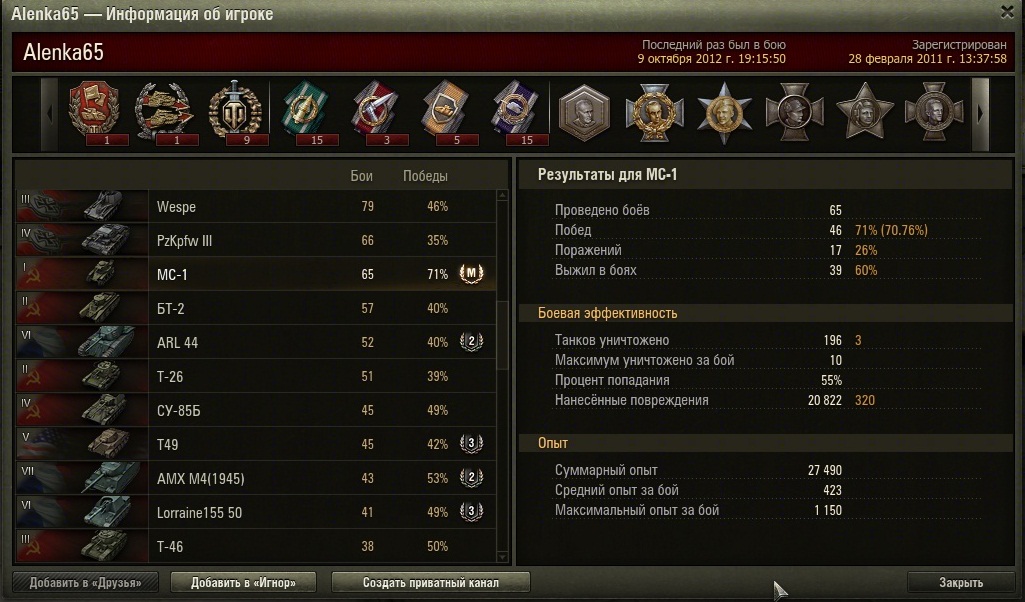Click the Создать приватный канал button
Screen dimensions: 1025x602
click(x=431, y=582)
